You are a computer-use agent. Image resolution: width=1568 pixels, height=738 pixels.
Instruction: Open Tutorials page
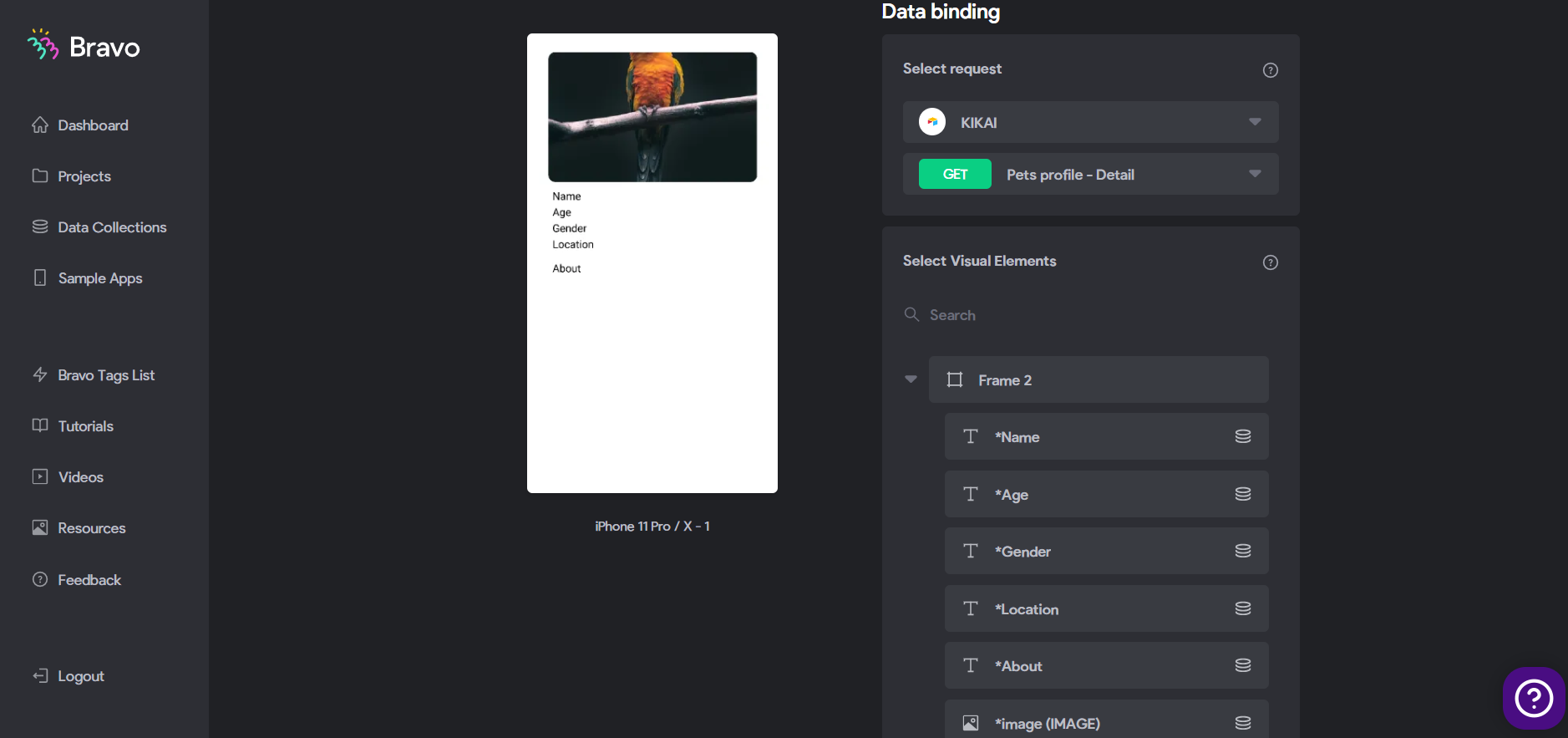coord(73,426)
